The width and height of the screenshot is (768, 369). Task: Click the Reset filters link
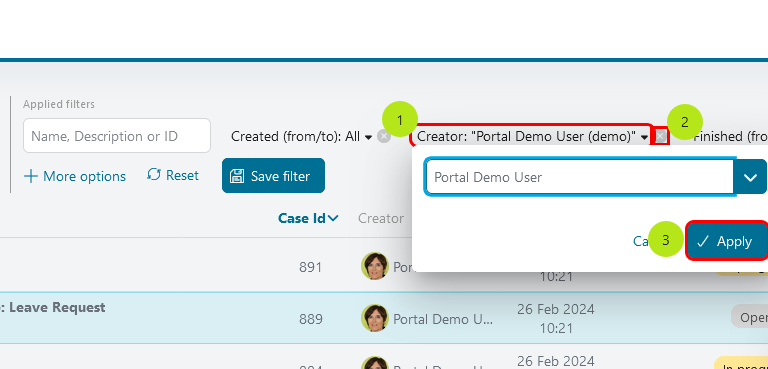(x=173, y=175)
